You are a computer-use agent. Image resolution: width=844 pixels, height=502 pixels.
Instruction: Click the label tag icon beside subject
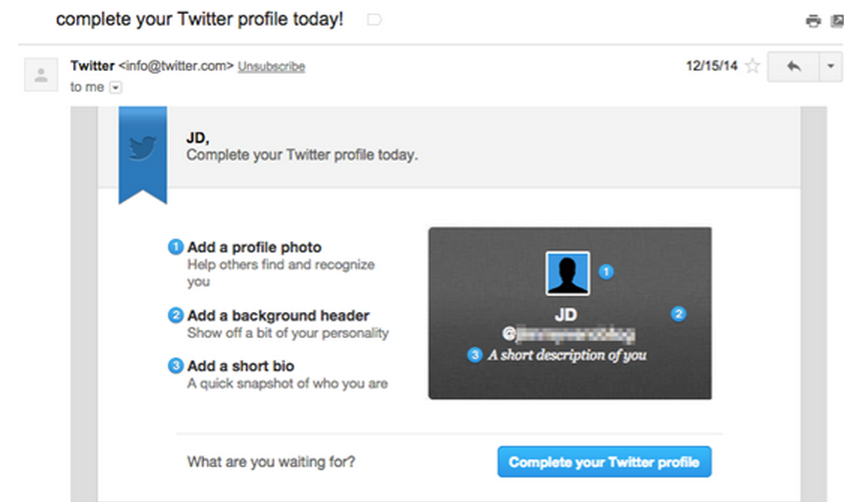pos(374,20)
